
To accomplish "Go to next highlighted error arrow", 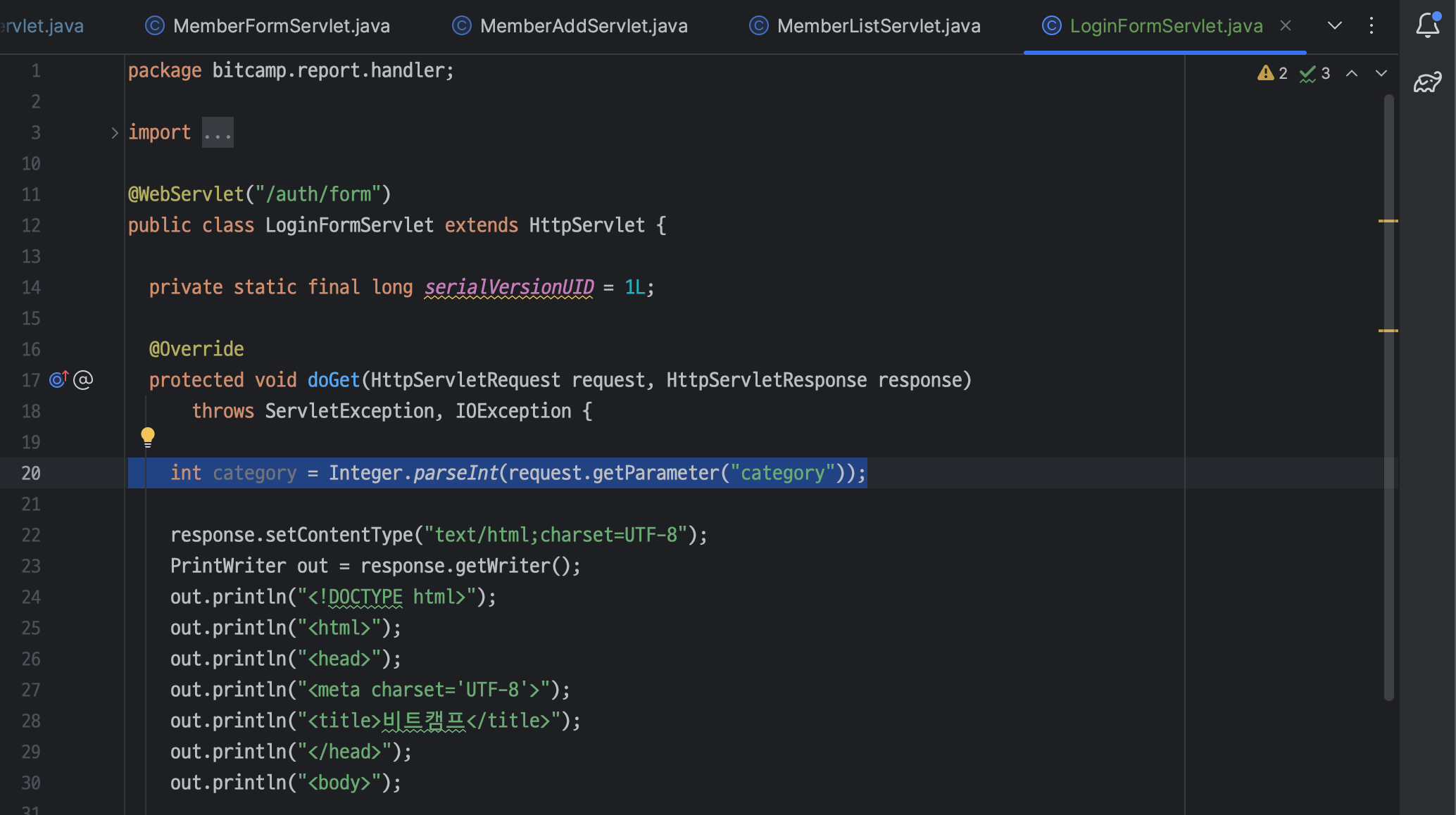I will [x=1381, y=73].
